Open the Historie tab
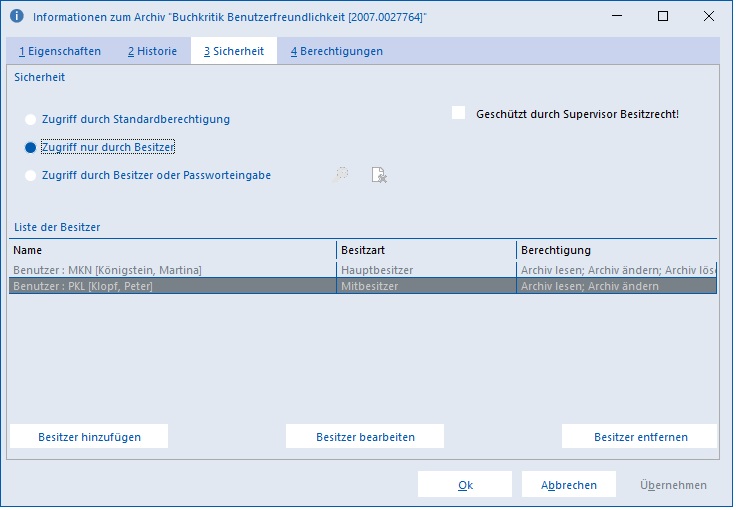 pyautogui.click(x=153, y=51)
